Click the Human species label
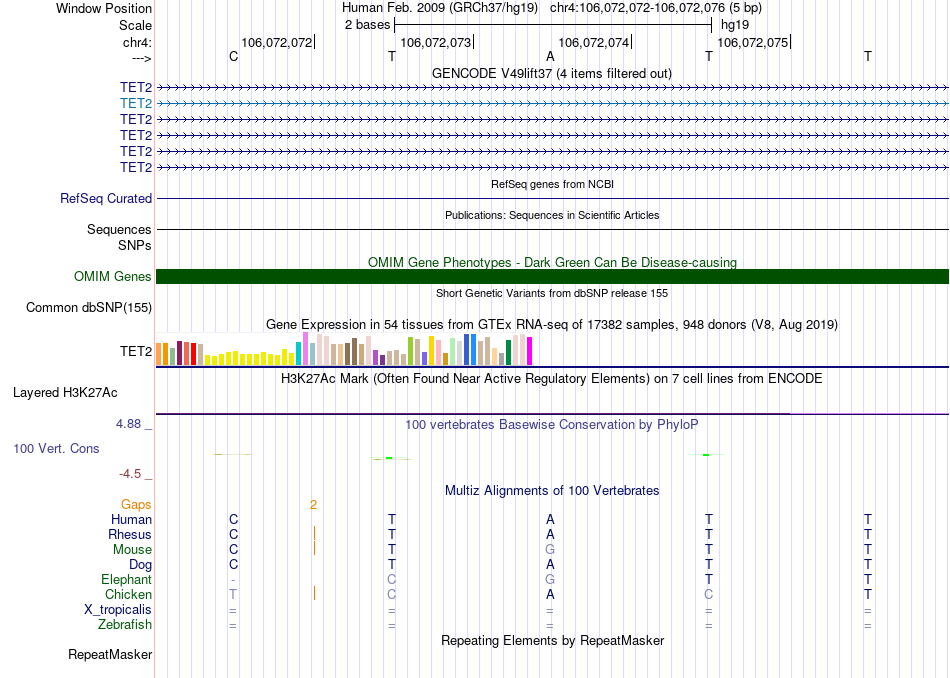Viewport: 950px width, 678px height. coord(131,519)
